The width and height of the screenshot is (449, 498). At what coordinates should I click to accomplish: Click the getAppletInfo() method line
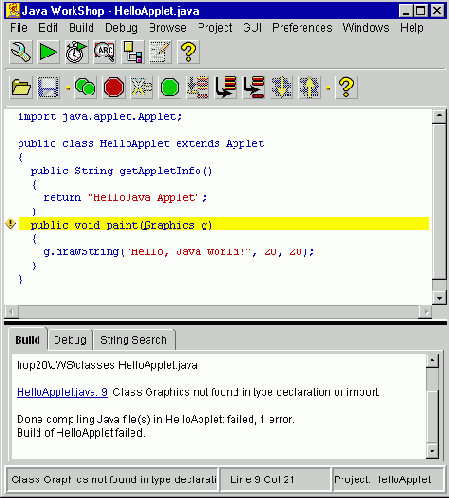(x=121, y=171)
